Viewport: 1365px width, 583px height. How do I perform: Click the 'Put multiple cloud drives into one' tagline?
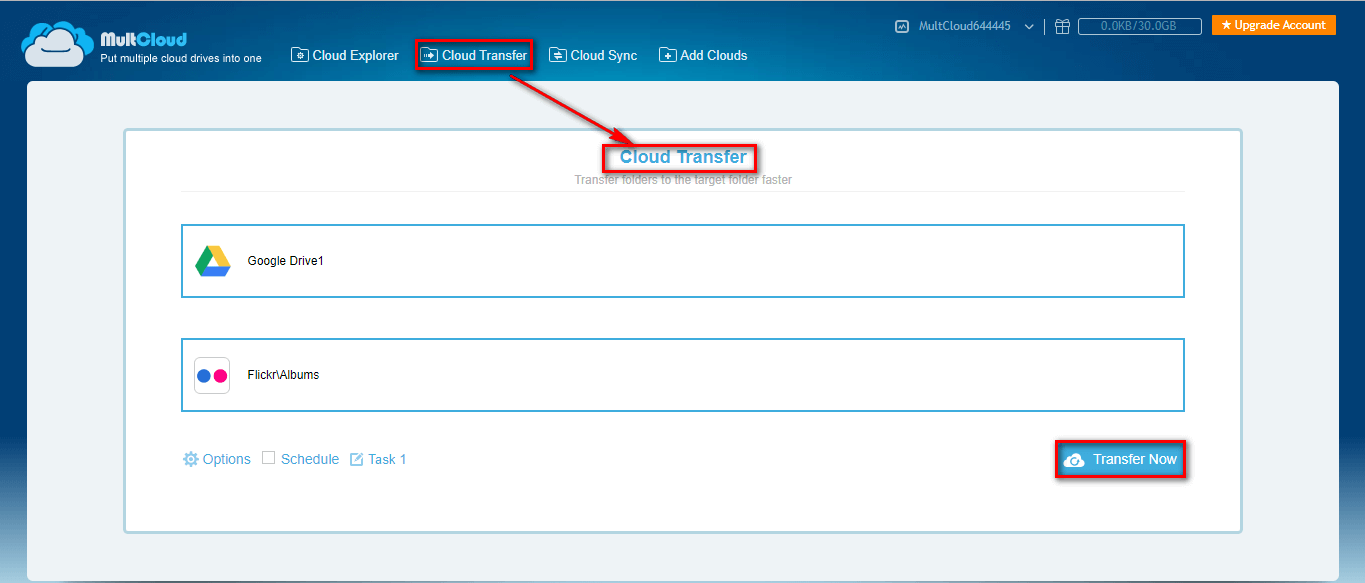click(x=181, y=58)
